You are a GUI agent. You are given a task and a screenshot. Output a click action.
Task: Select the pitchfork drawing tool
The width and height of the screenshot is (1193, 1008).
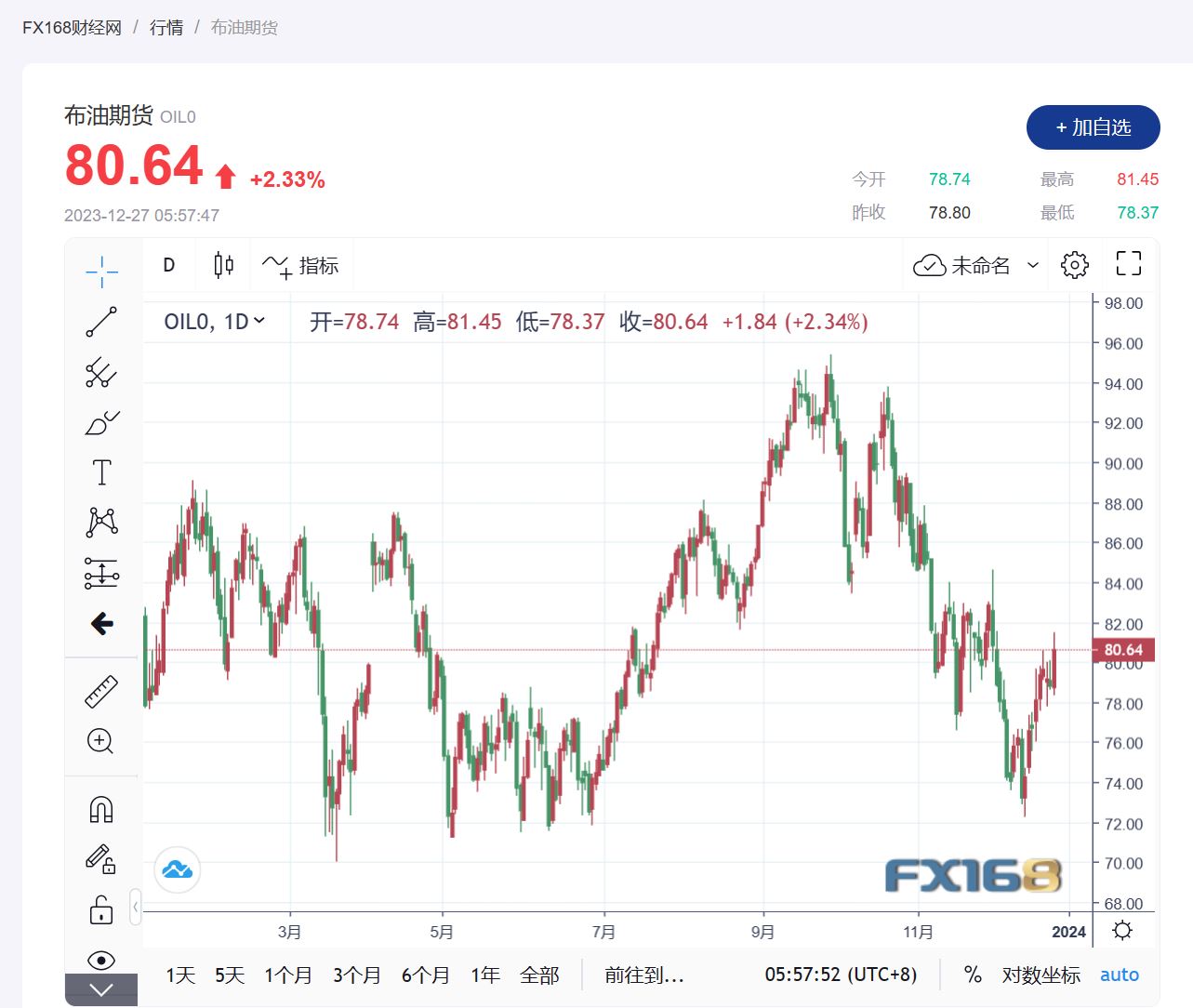[101, 372]
